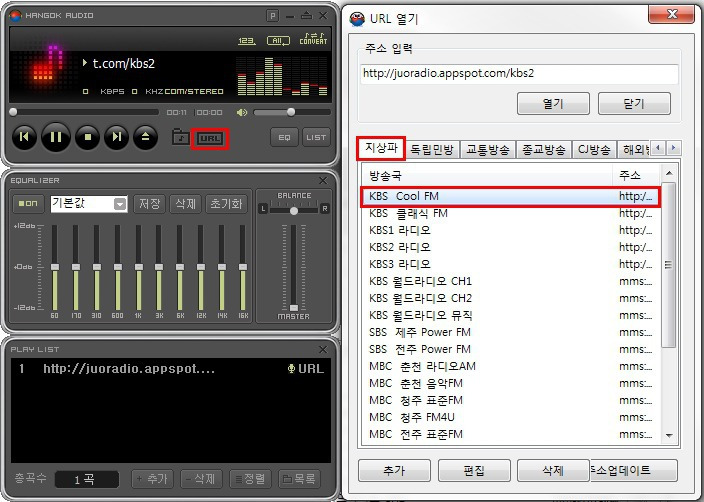Switch to the 종교방송 tab

(543, 150)
